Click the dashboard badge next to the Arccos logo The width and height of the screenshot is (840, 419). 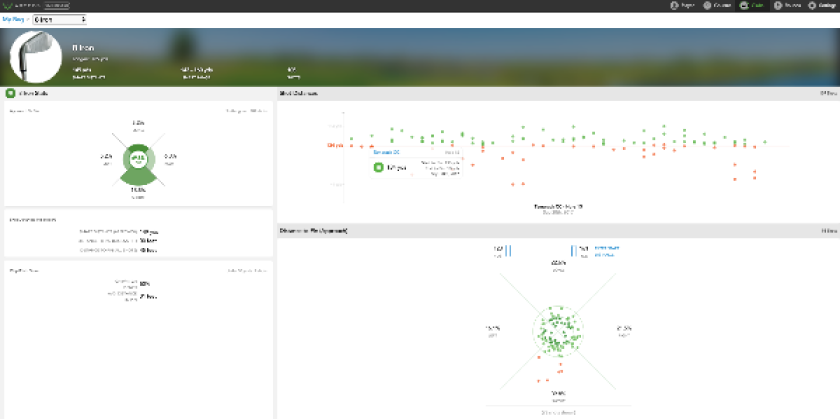coord(57,5)
